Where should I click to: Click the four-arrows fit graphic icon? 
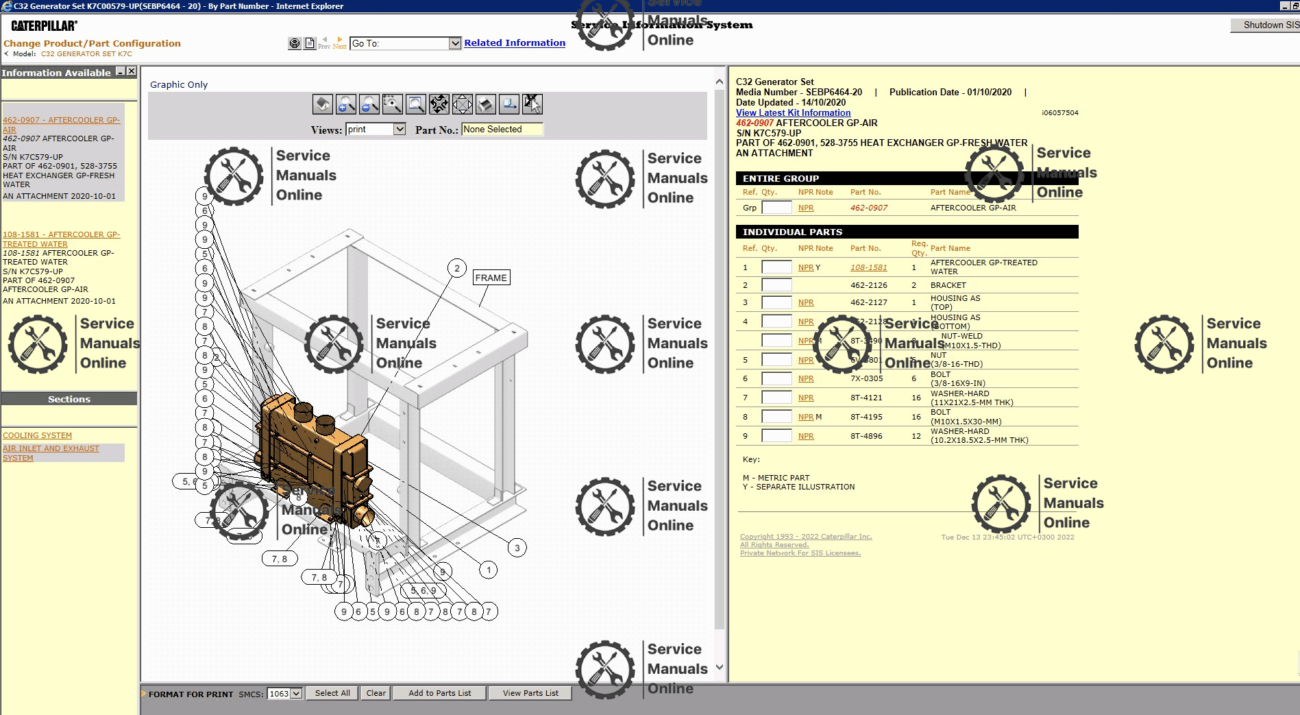[x=439, y=104]
